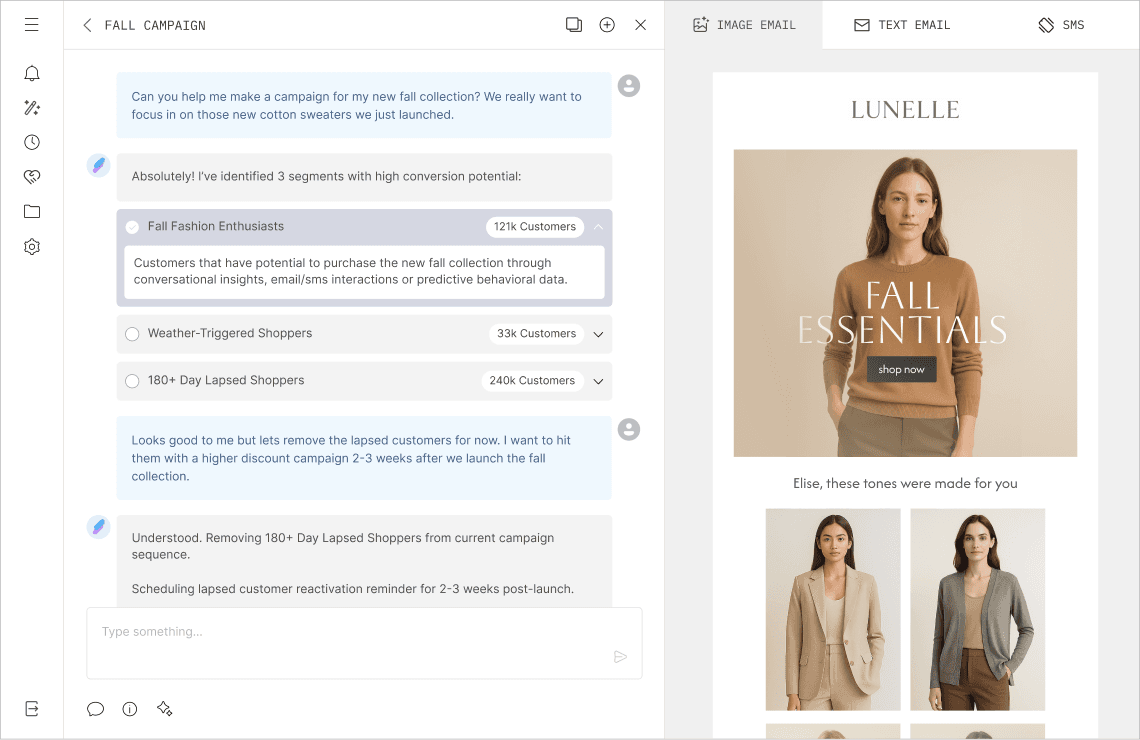
Task: Switch to IMAGE EMAIL tab
Action: pos(744,25)
